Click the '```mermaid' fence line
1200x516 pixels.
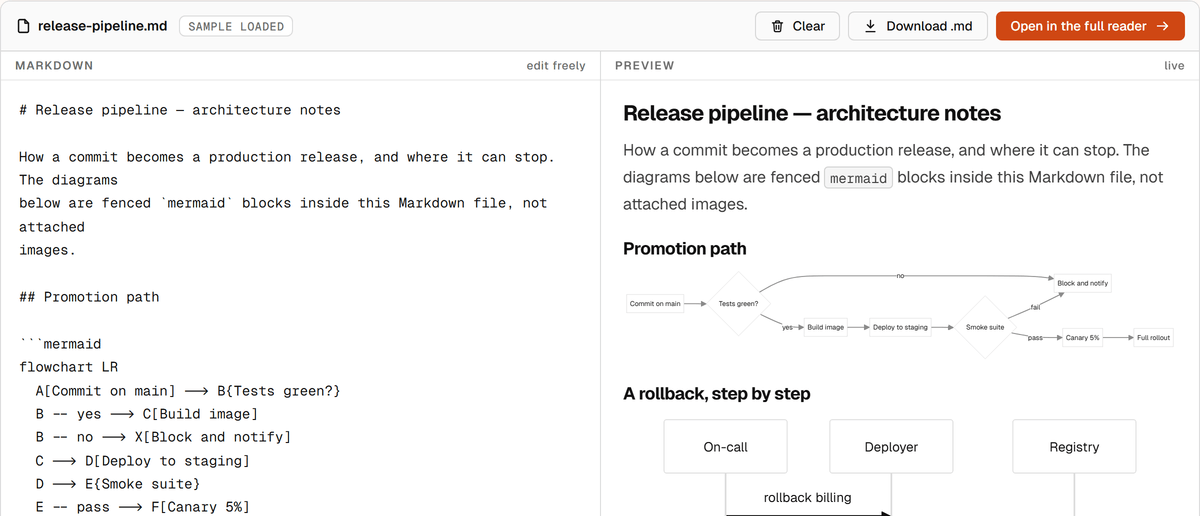pyautogui.click(x=60, y=344)
